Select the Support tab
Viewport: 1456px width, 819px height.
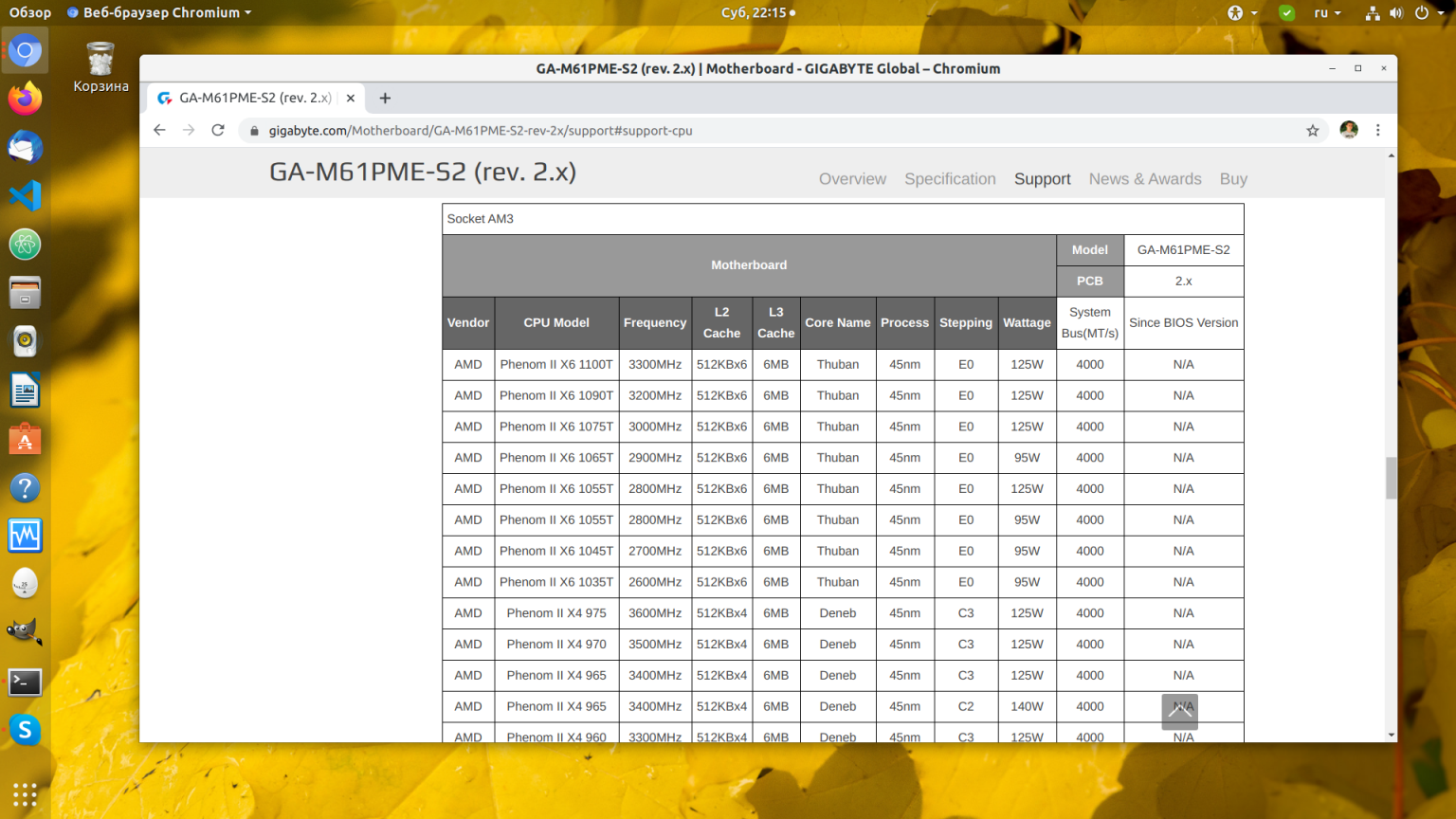point(1042,179)
